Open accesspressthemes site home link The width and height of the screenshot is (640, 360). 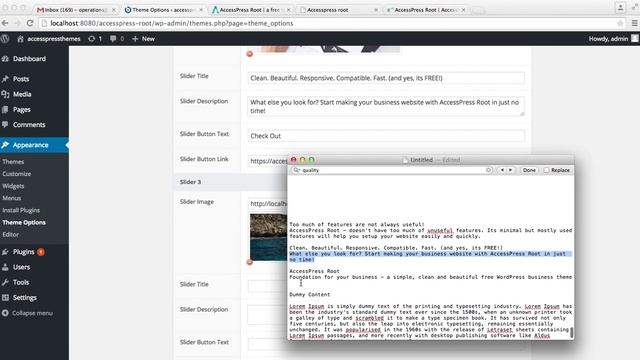click(49, 39)
